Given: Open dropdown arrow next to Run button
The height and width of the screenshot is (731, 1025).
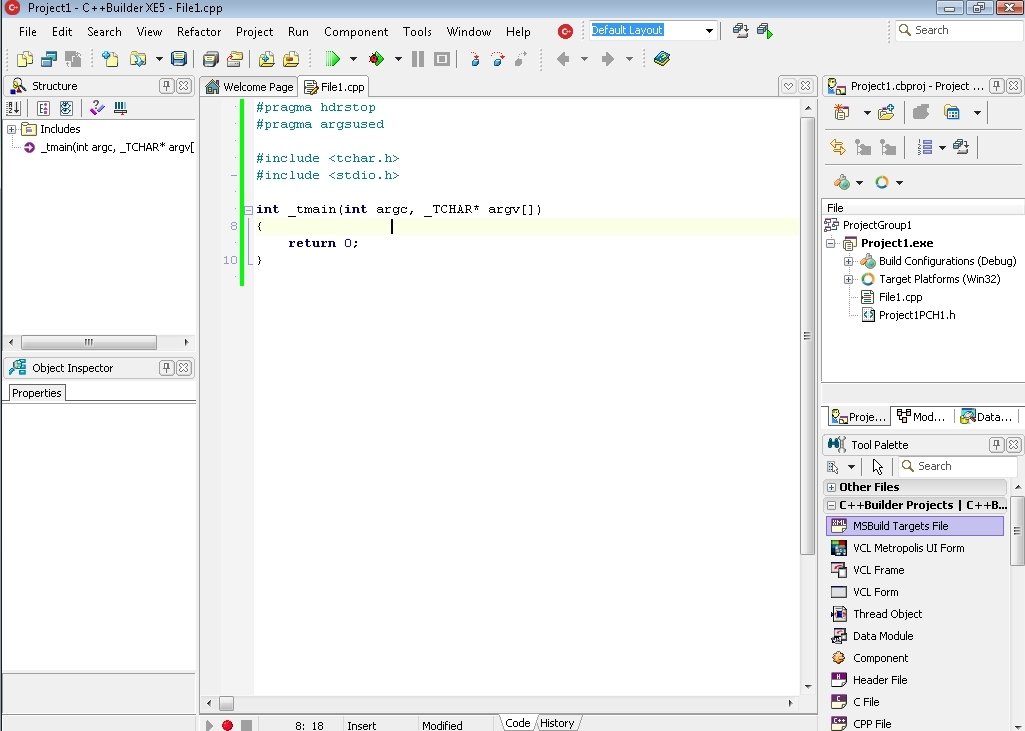Looking at the screenshot, I should pyautogui.click(x=353, y=59).
